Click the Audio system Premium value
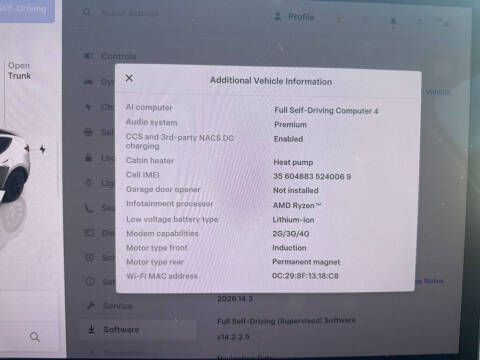Image resolution: width=480 pixels, height=360 pixels. coord(290,124)
